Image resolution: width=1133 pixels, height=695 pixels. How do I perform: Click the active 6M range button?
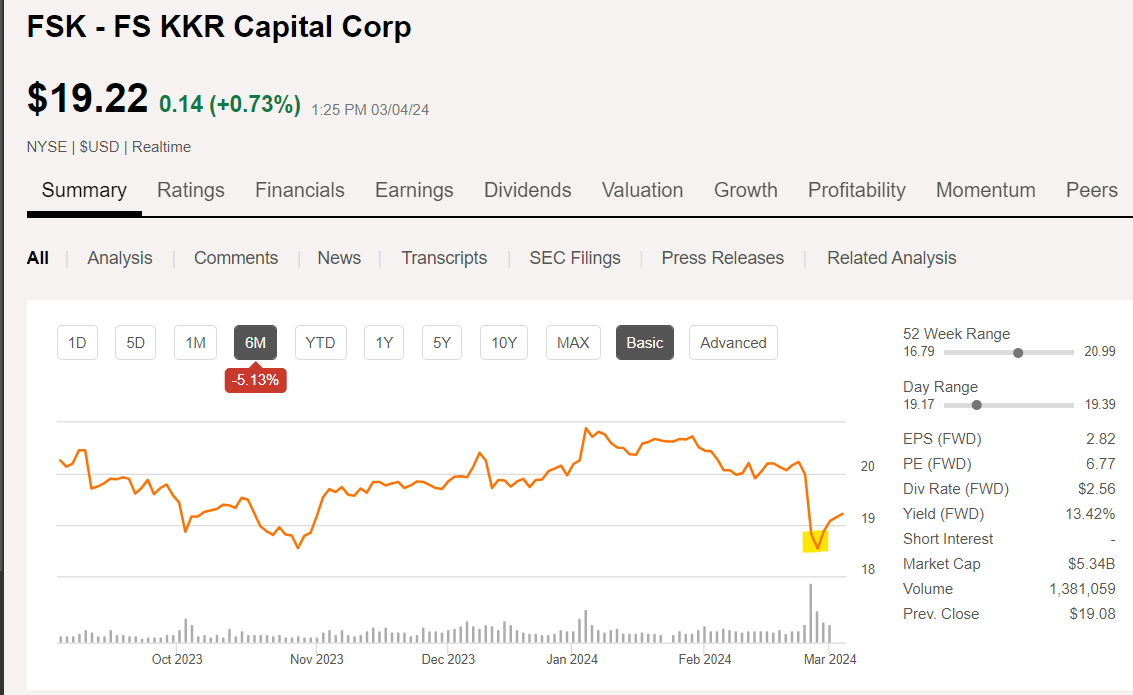tap(255, 343)
